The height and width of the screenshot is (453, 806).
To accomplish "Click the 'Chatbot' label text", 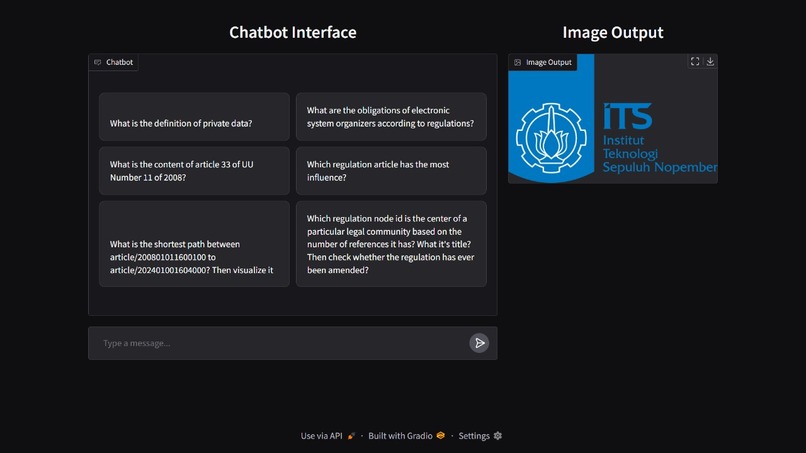I will [119, 62].
